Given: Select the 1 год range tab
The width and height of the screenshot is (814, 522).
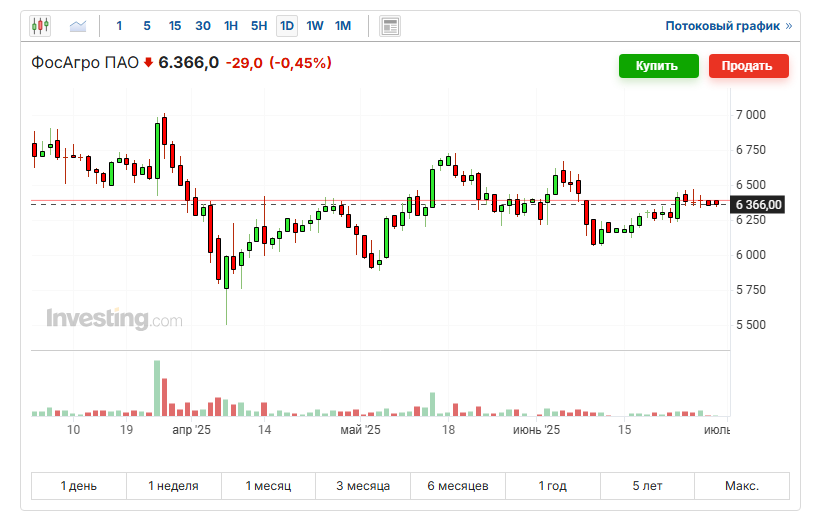Looking at the screenshot, I should (552, 486).
